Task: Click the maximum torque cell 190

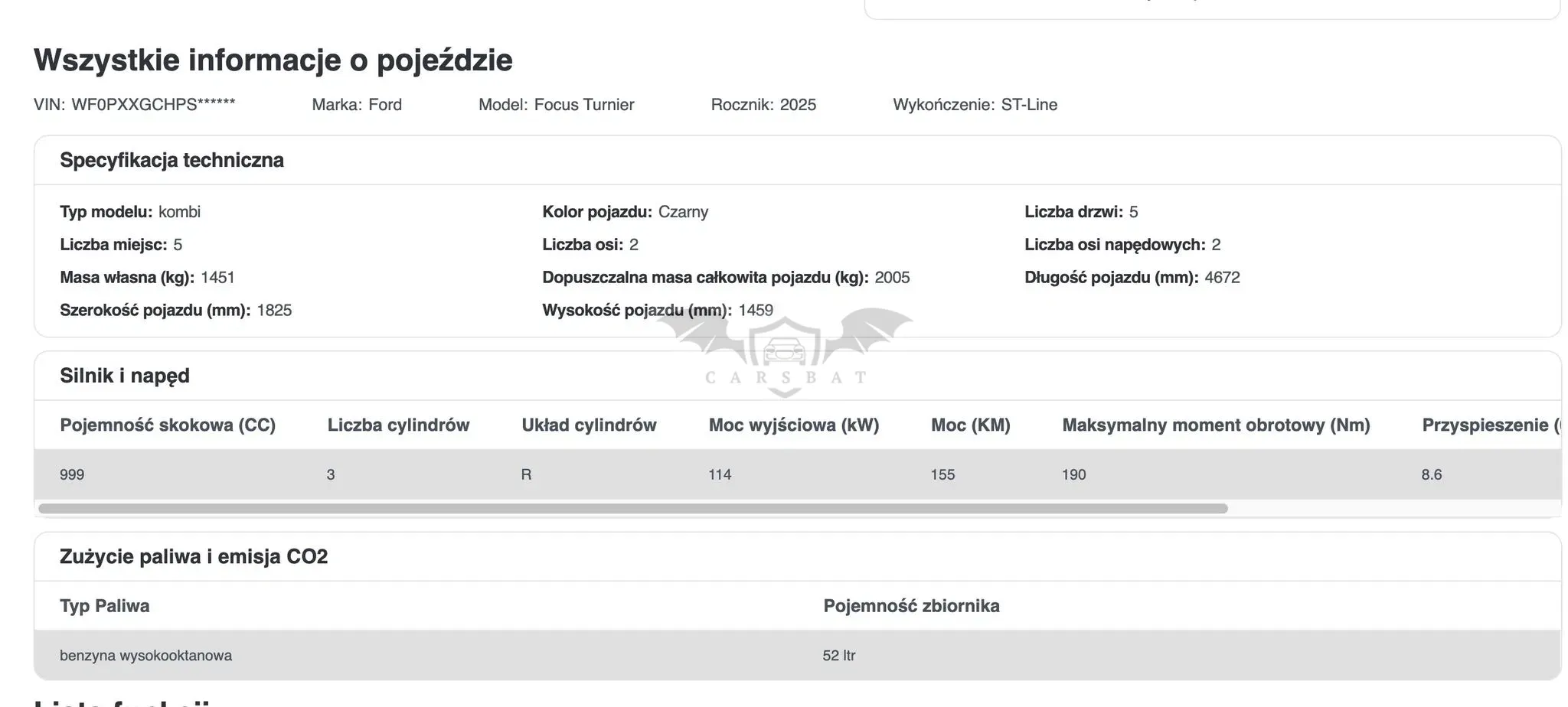Action: click(1073, 475)
